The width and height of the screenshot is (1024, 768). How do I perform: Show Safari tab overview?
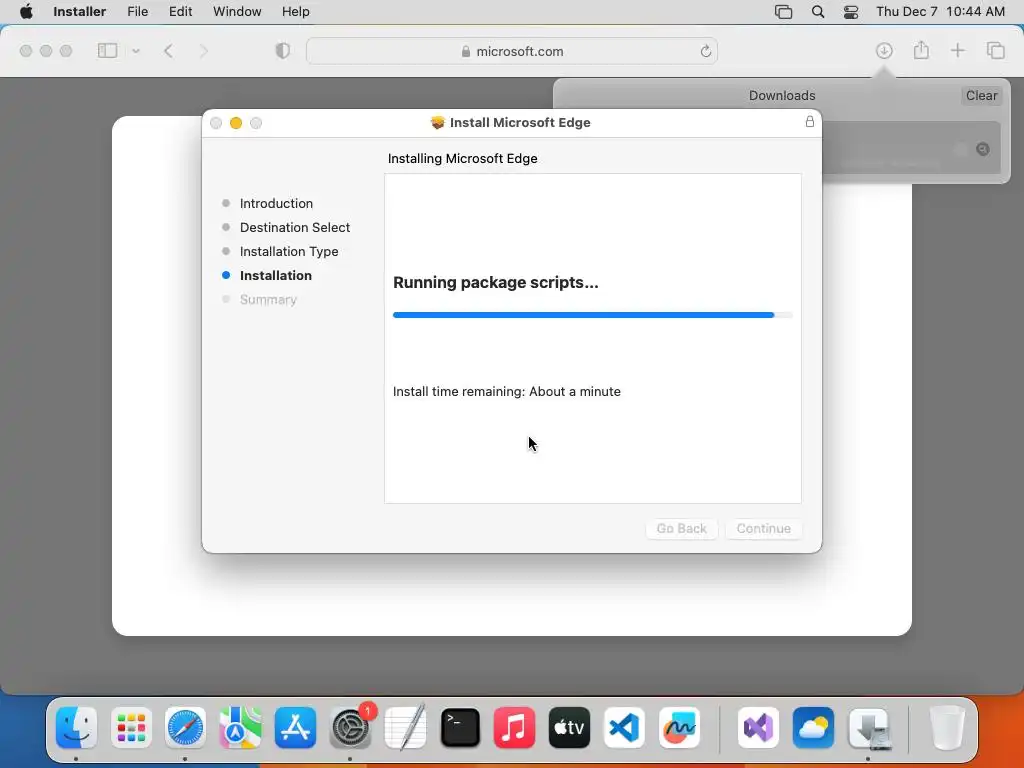click(x=995, y=50)
